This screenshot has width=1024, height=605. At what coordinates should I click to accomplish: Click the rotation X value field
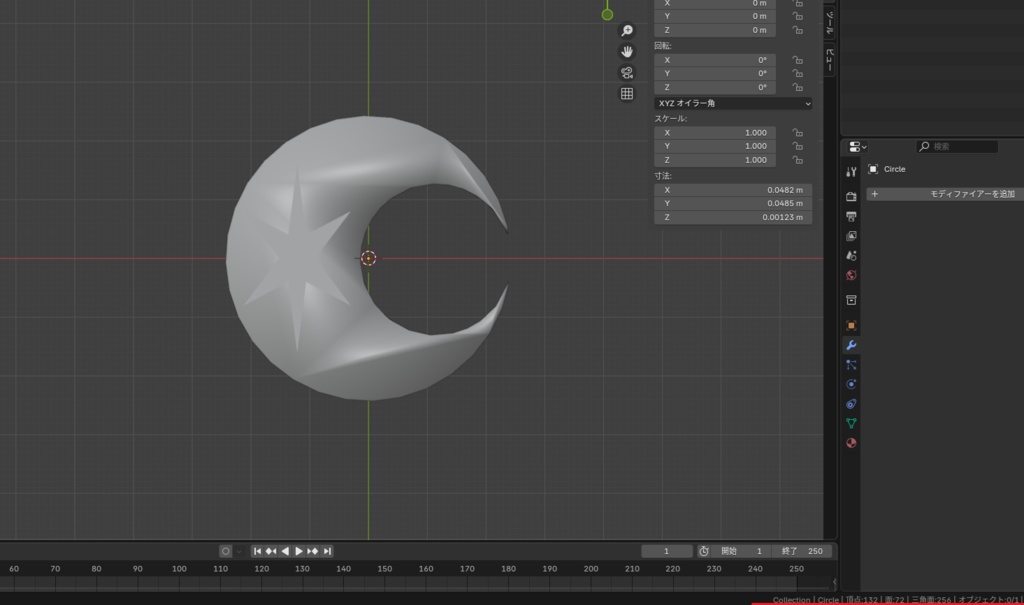coord(715,60)
